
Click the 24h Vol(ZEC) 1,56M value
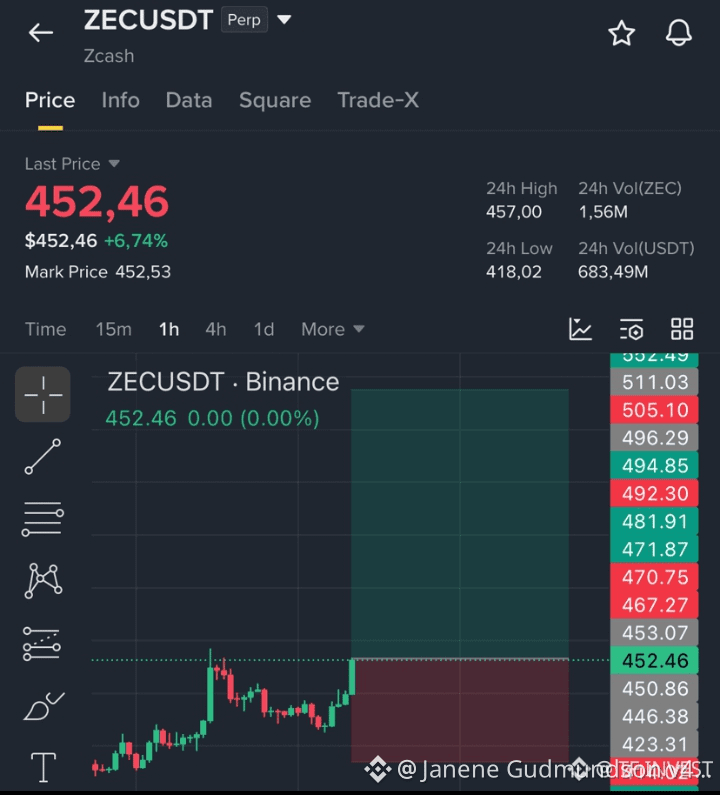point(603,212)
